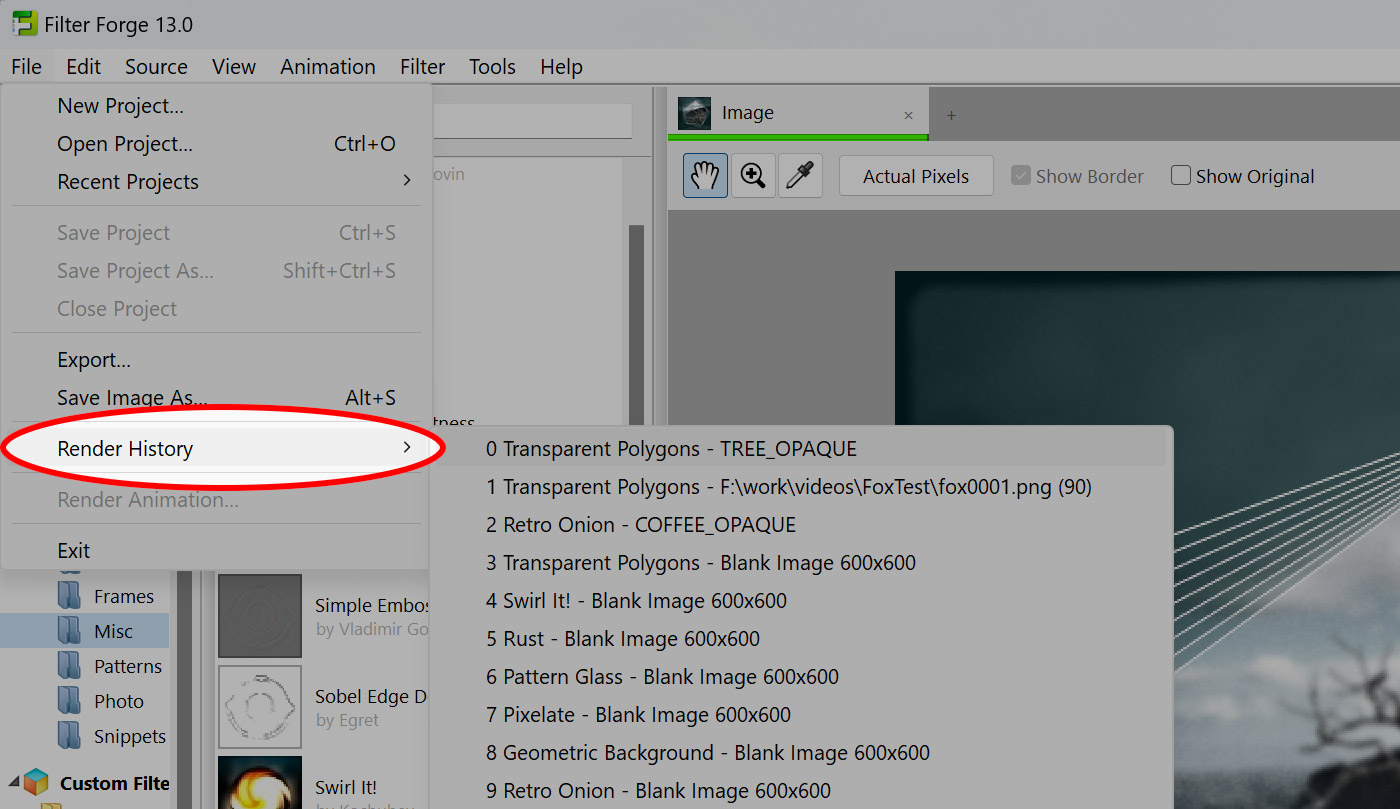Choose Open Project menu entry
The width and height of the screenshot is (1400, 809).
pyautogui.click(x=216, y=144)
